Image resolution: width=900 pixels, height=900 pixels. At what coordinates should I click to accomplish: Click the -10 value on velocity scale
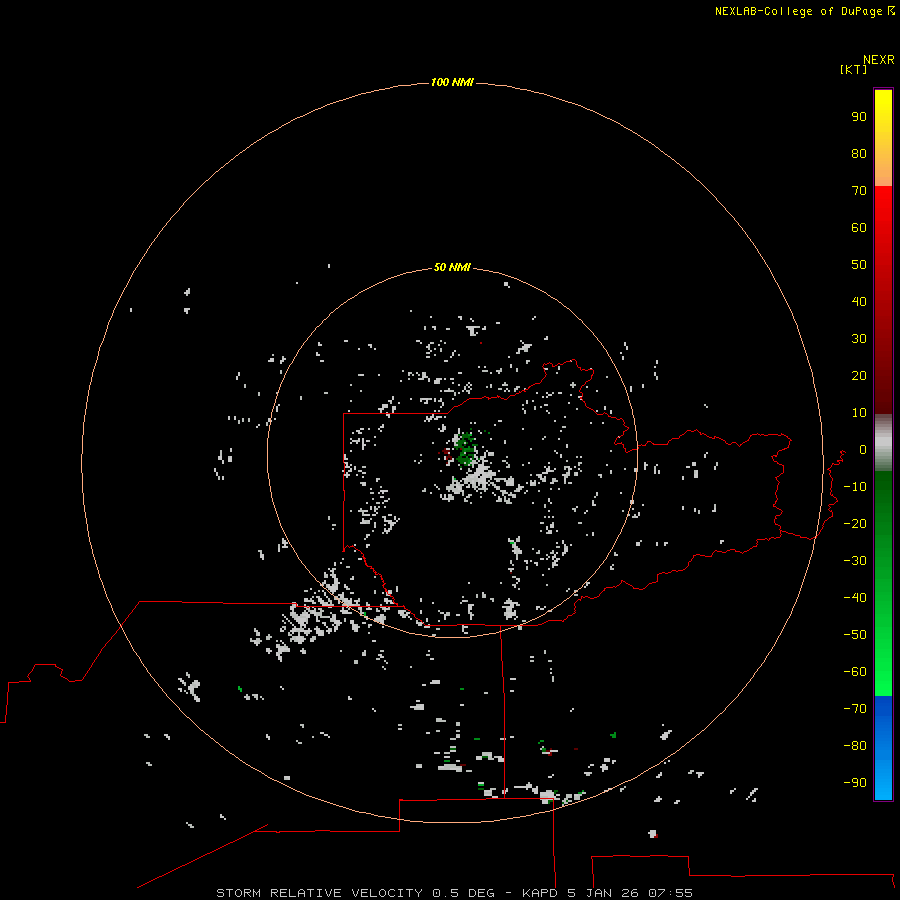pos(855,487)
